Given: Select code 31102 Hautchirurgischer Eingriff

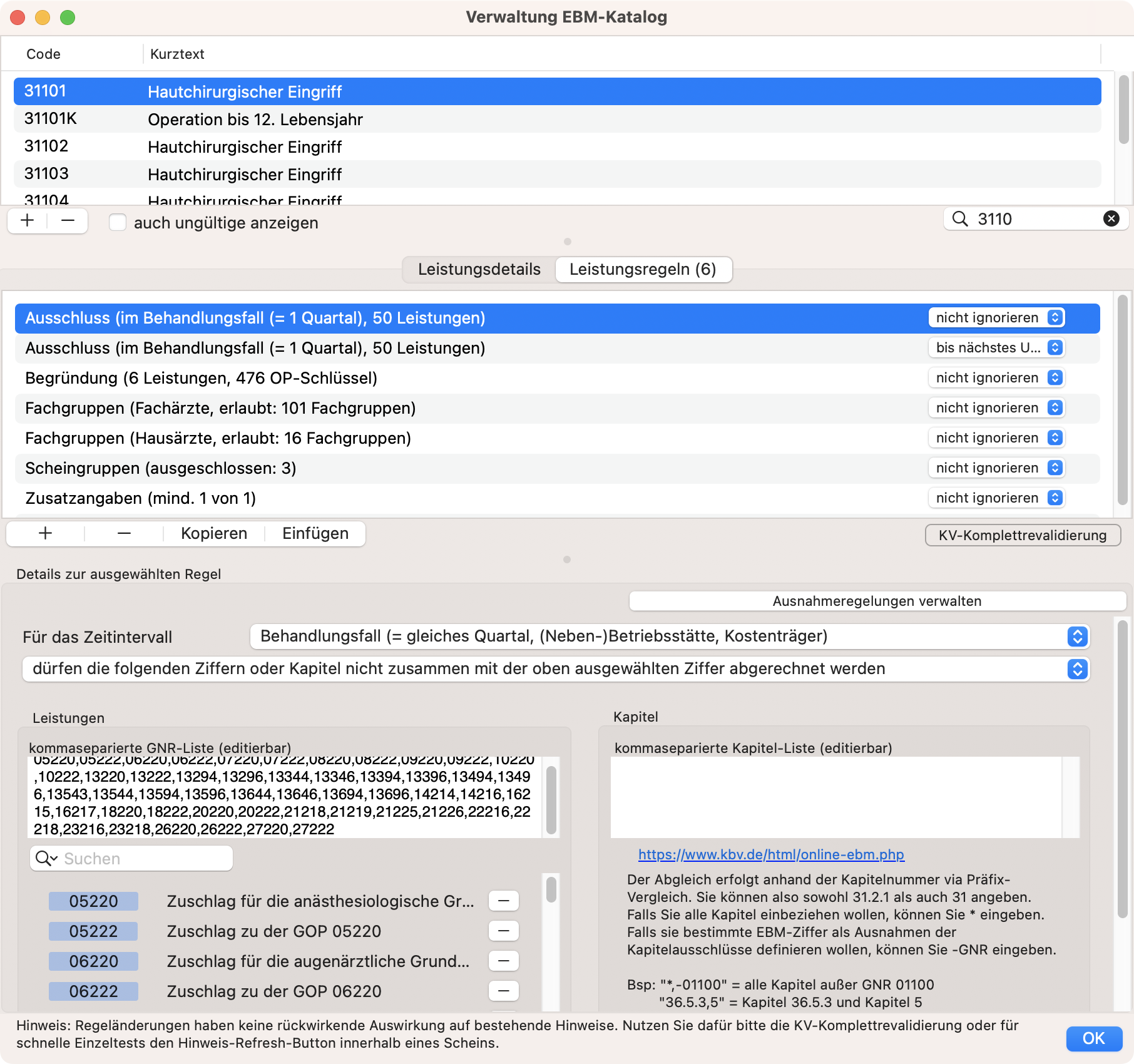Looking at the screenshot, I should tap(557, 146).
